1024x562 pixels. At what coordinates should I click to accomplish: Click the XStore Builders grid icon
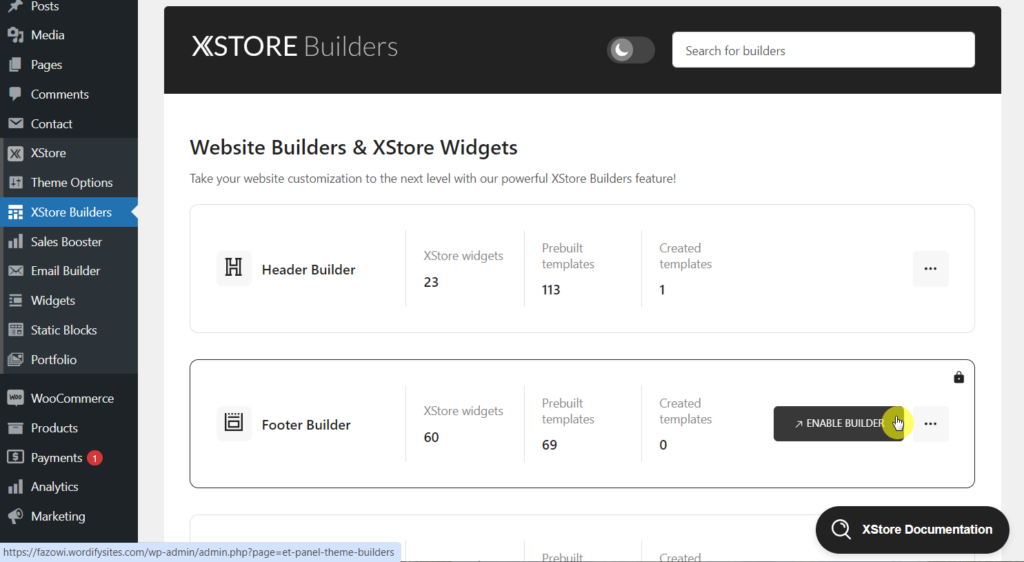[x=15, y=212]
